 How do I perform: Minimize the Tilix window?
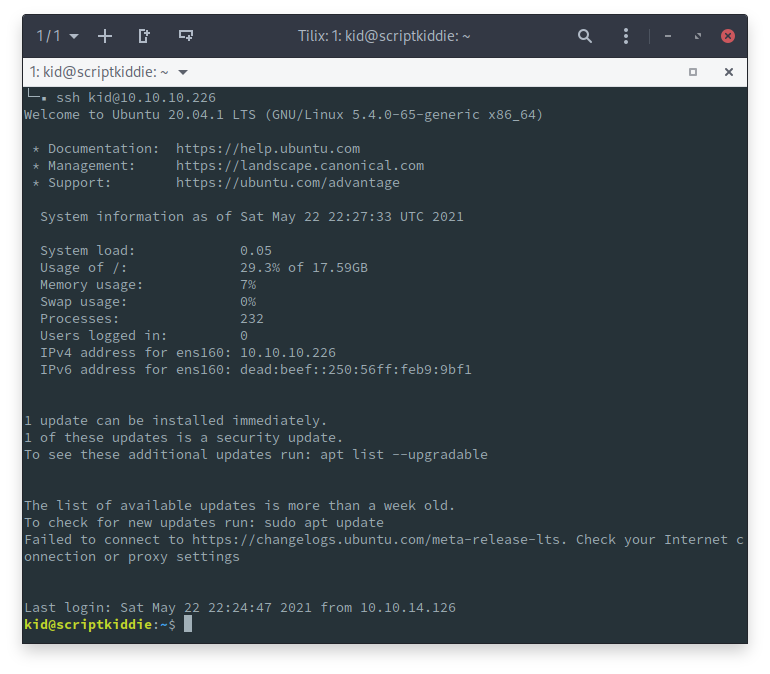[x=669, y=36]
